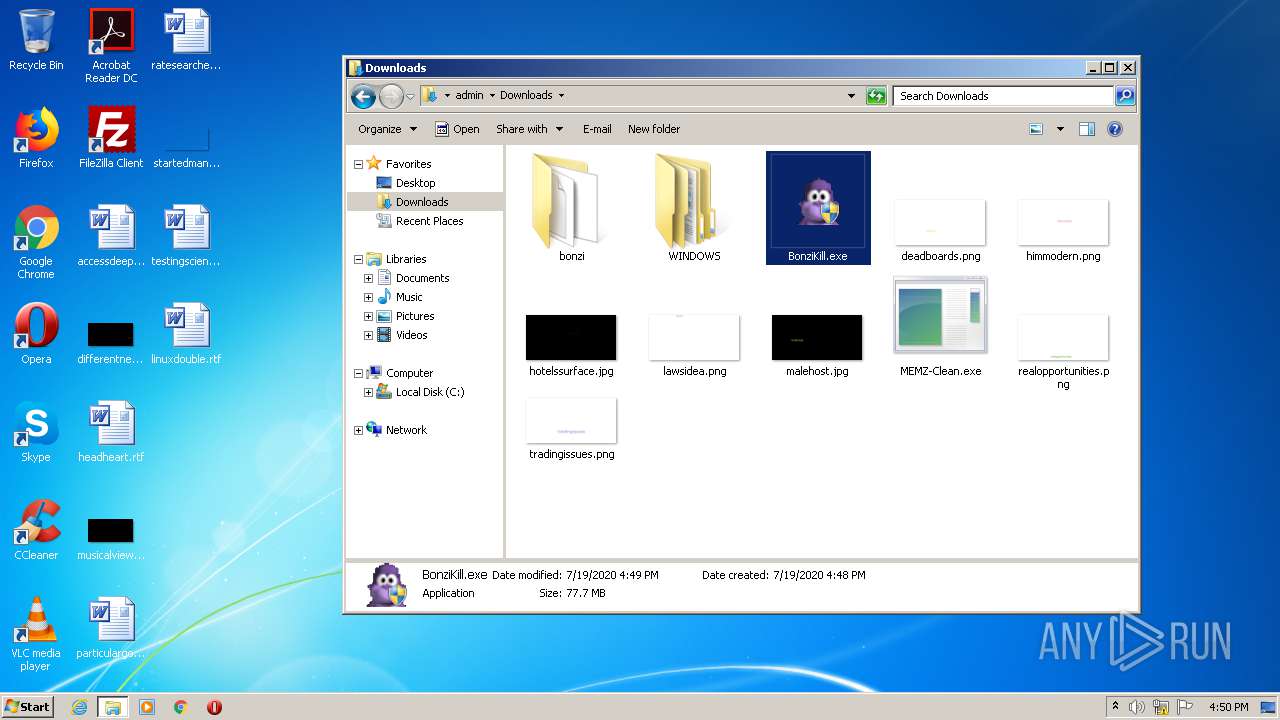The width and height of the screenshot is (1280, 720).
Task: Open the bonzi folder
Action: click(x=571, y=208)
